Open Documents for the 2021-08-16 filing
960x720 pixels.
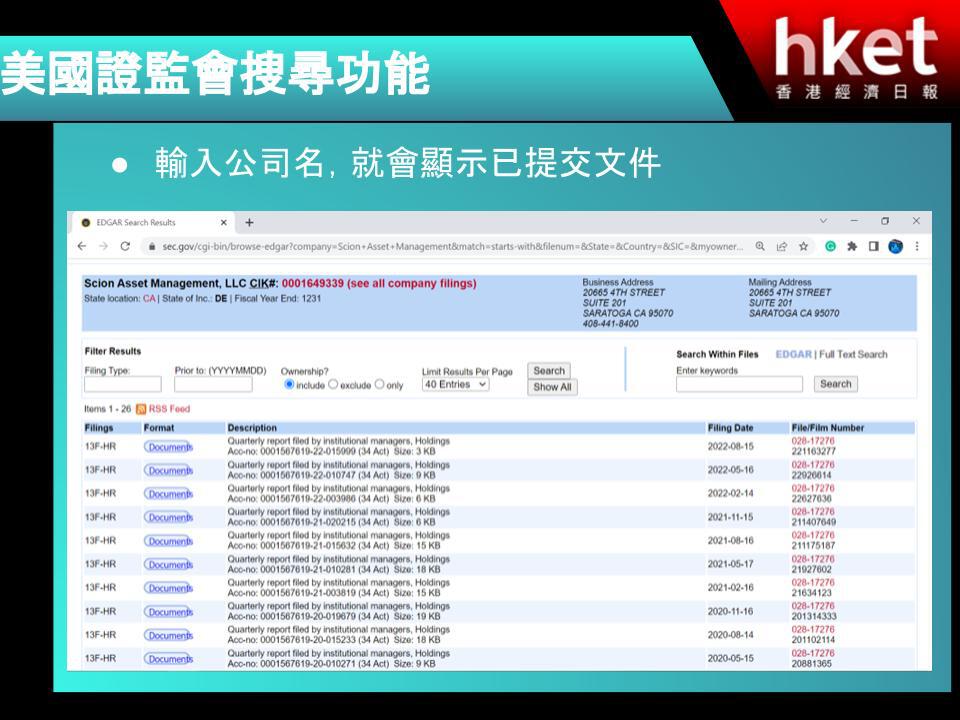click(x=169, y=541)
